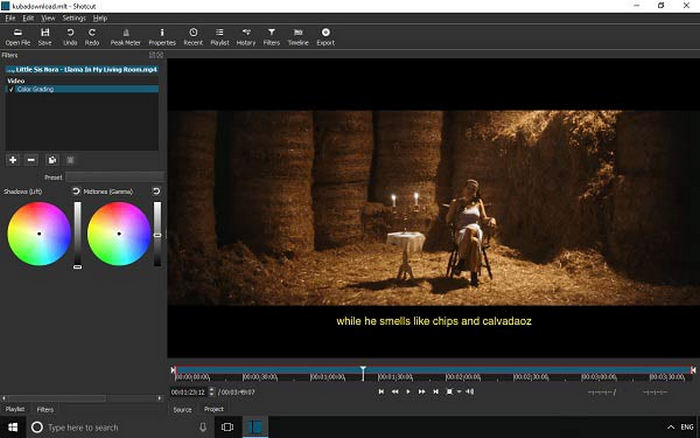Open the Help menu
The width and height of the screenshot is (700, 438).
tap(100, 18)
